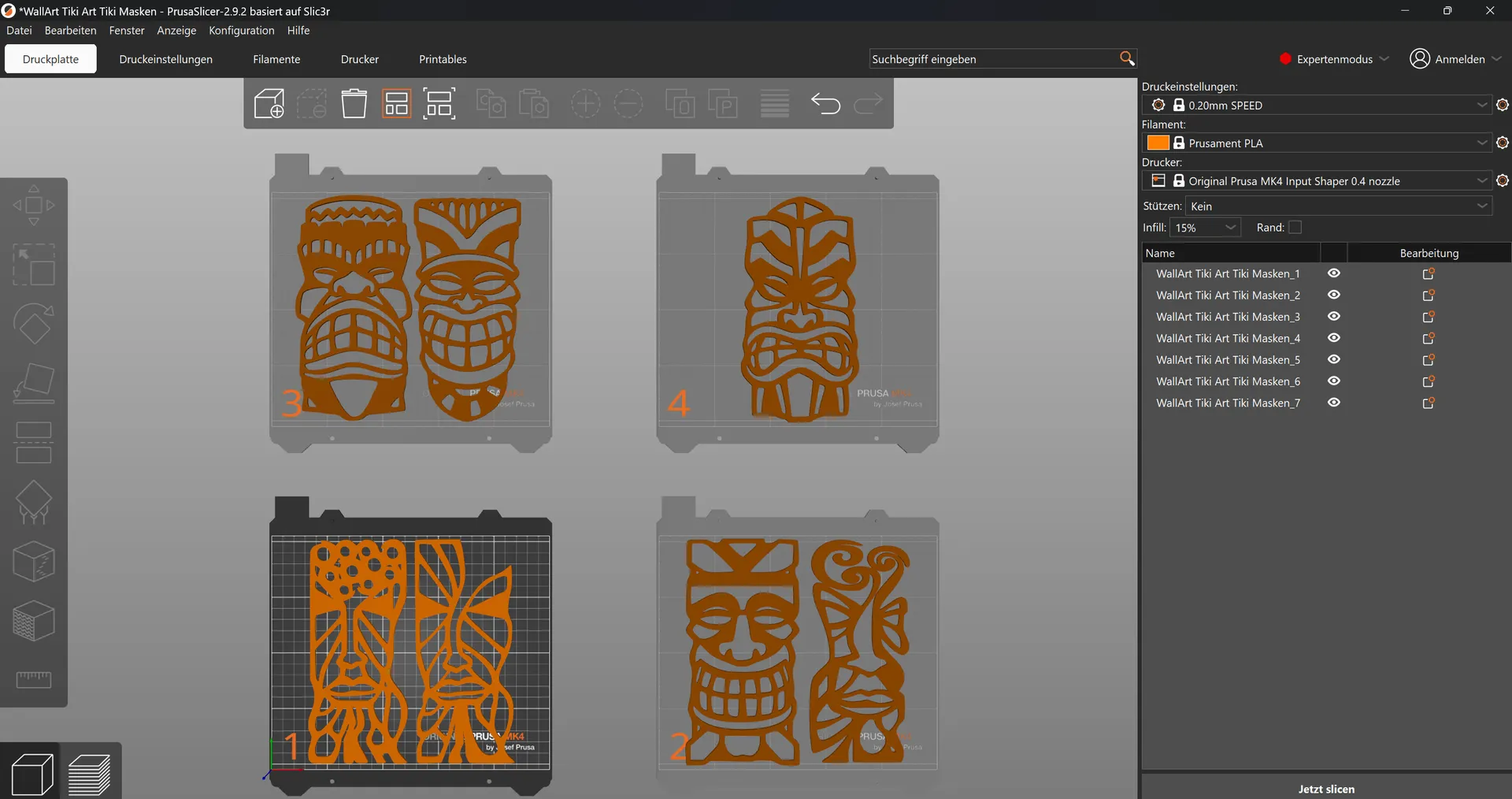The image size is (1512, 799).
Task: Click the Delete selected icon
Action: click(x=312, y=103)
